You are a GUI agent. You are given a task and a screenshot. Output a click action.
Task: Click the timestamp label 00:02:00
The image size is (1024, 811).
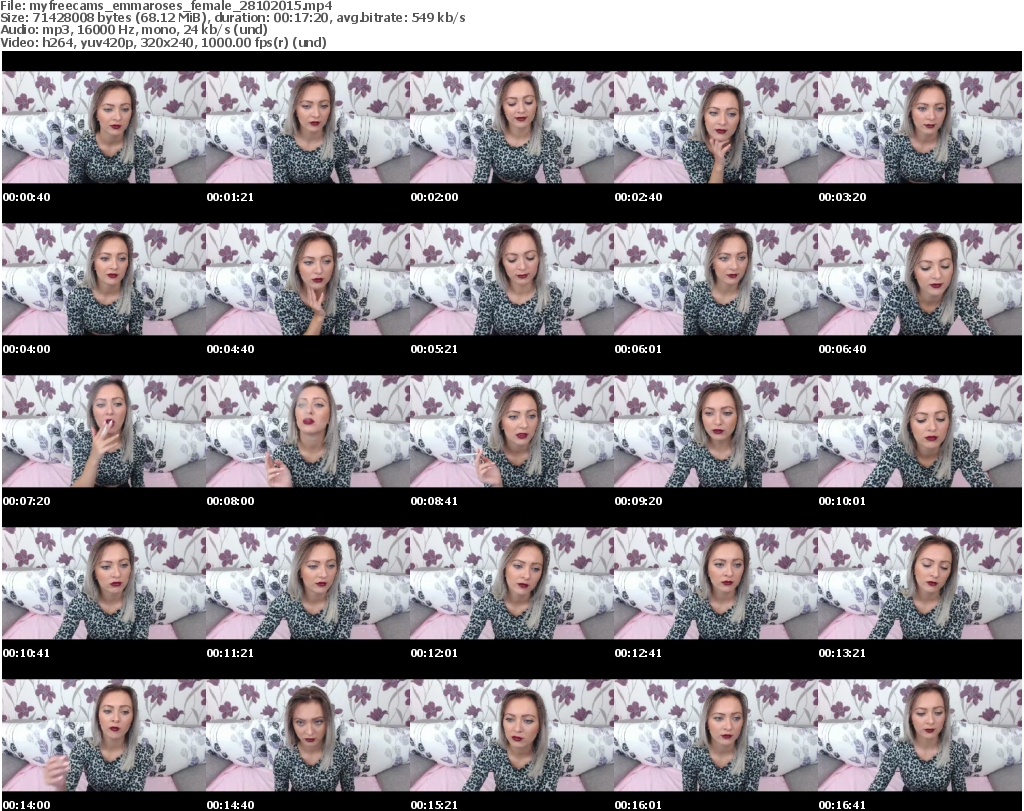click(434, 197)
